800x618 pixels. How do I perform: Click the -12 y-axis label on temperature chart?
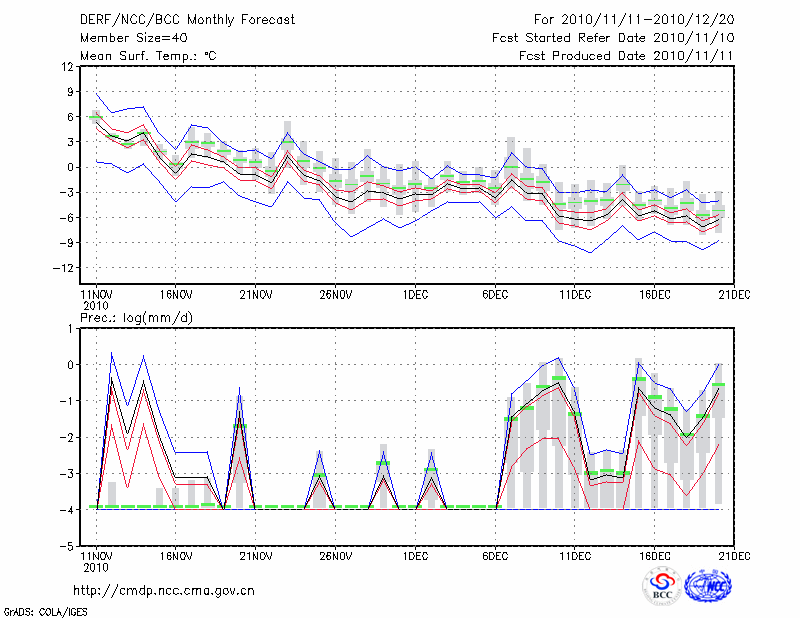click(63, 268)
